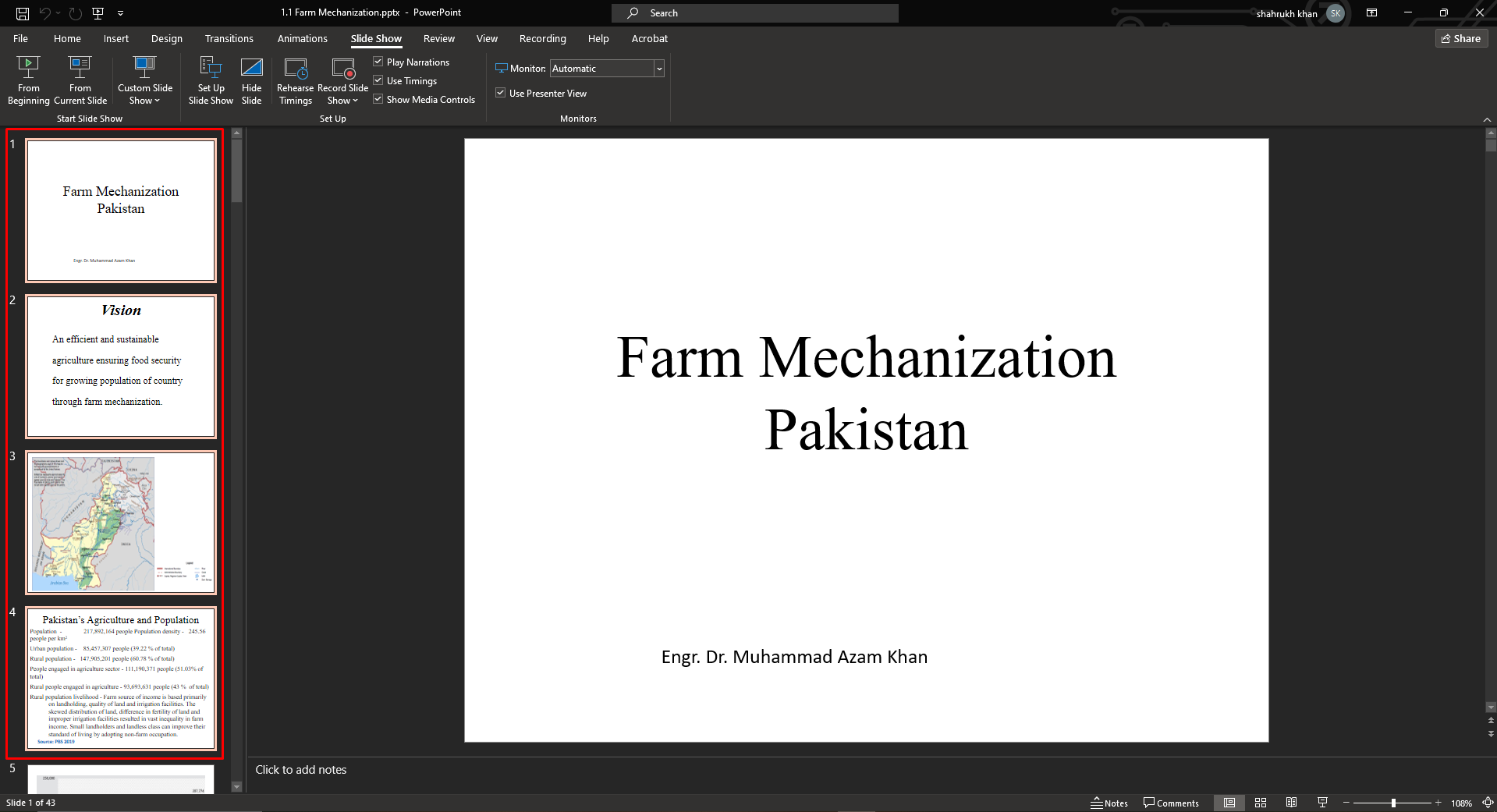Uncheck Play Narrations

pos(378,62)
